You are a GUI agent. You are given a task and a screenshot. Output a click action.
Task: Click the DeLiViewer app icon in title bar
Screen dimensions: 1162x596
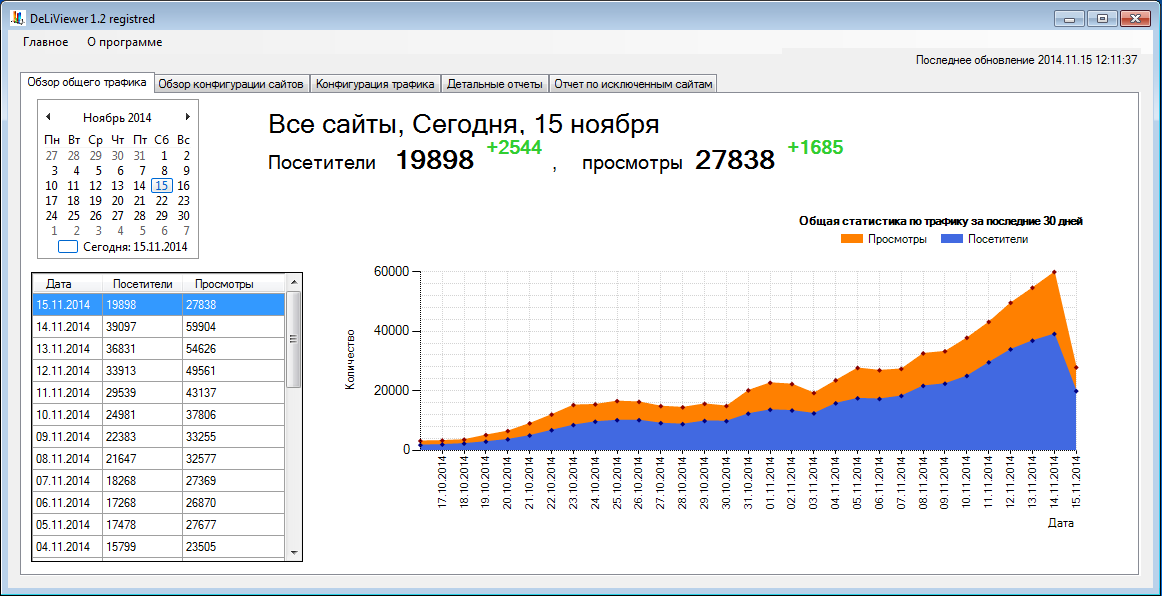pyautogui.click(x=16, y=19)
